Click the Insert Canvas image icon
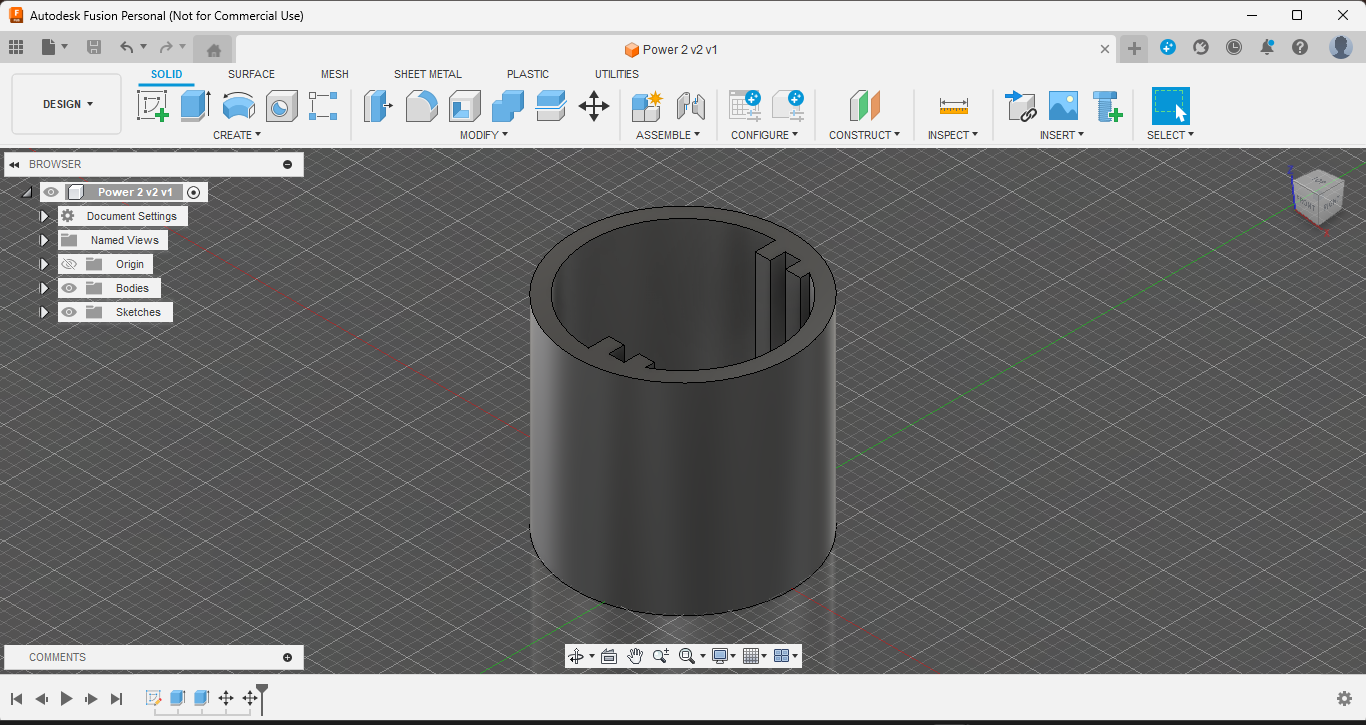 [x=1063, y=105]
